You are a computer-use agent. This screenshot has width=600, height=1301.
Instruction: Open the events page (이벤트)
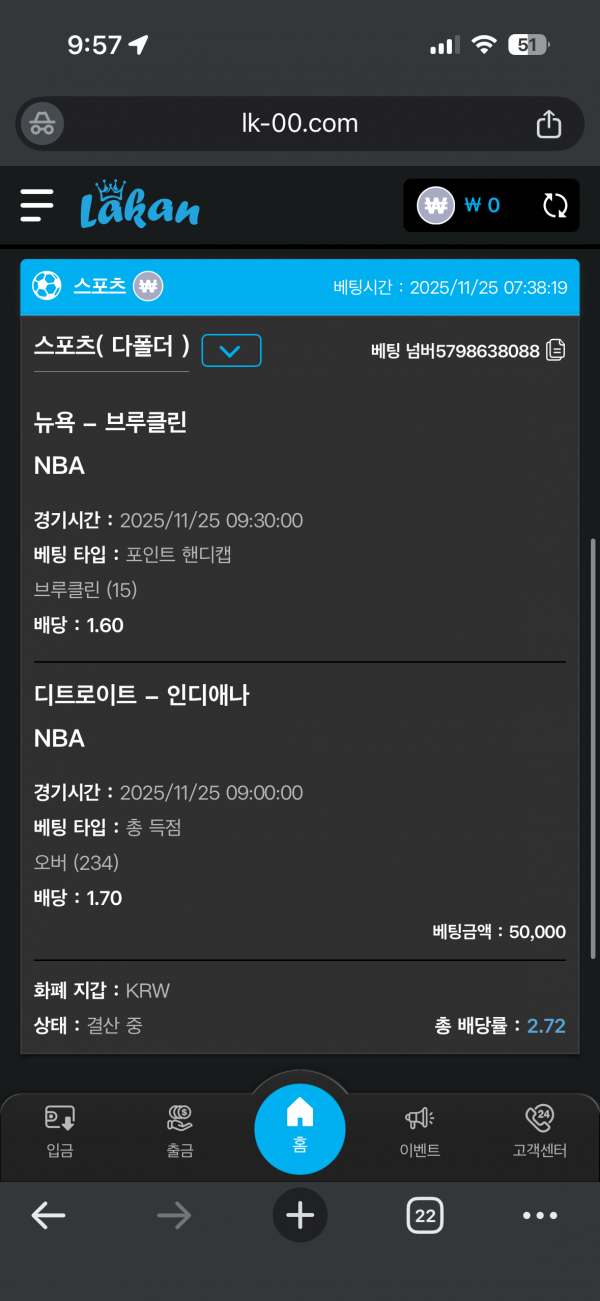click(x=419, y=1130)
